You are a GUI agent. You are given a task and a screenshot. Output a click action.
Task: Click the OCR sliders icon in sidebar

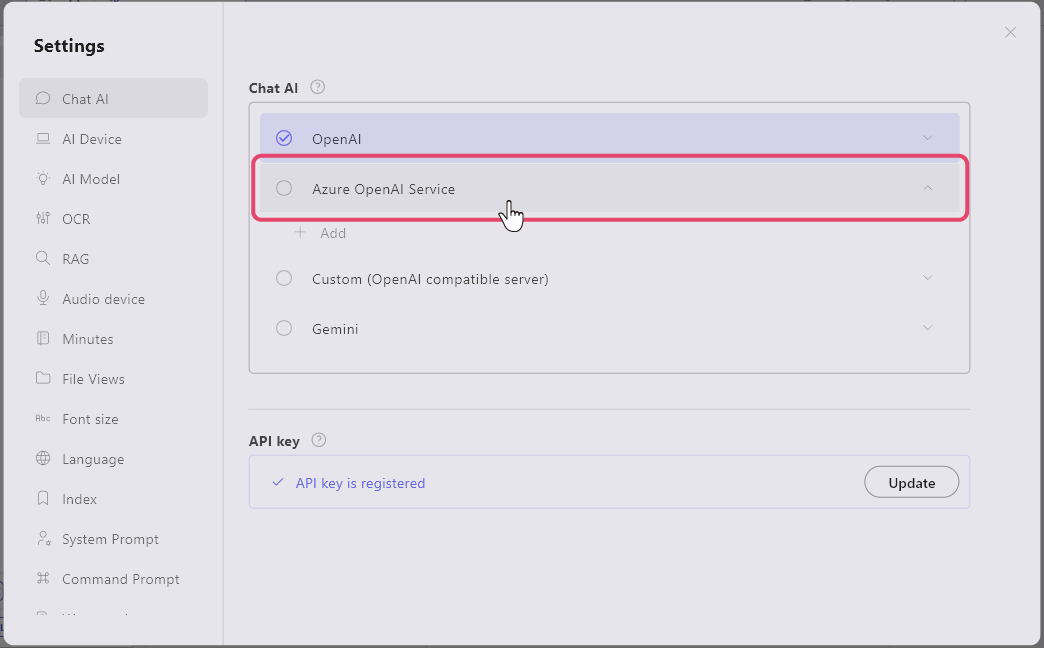point(43,219)
